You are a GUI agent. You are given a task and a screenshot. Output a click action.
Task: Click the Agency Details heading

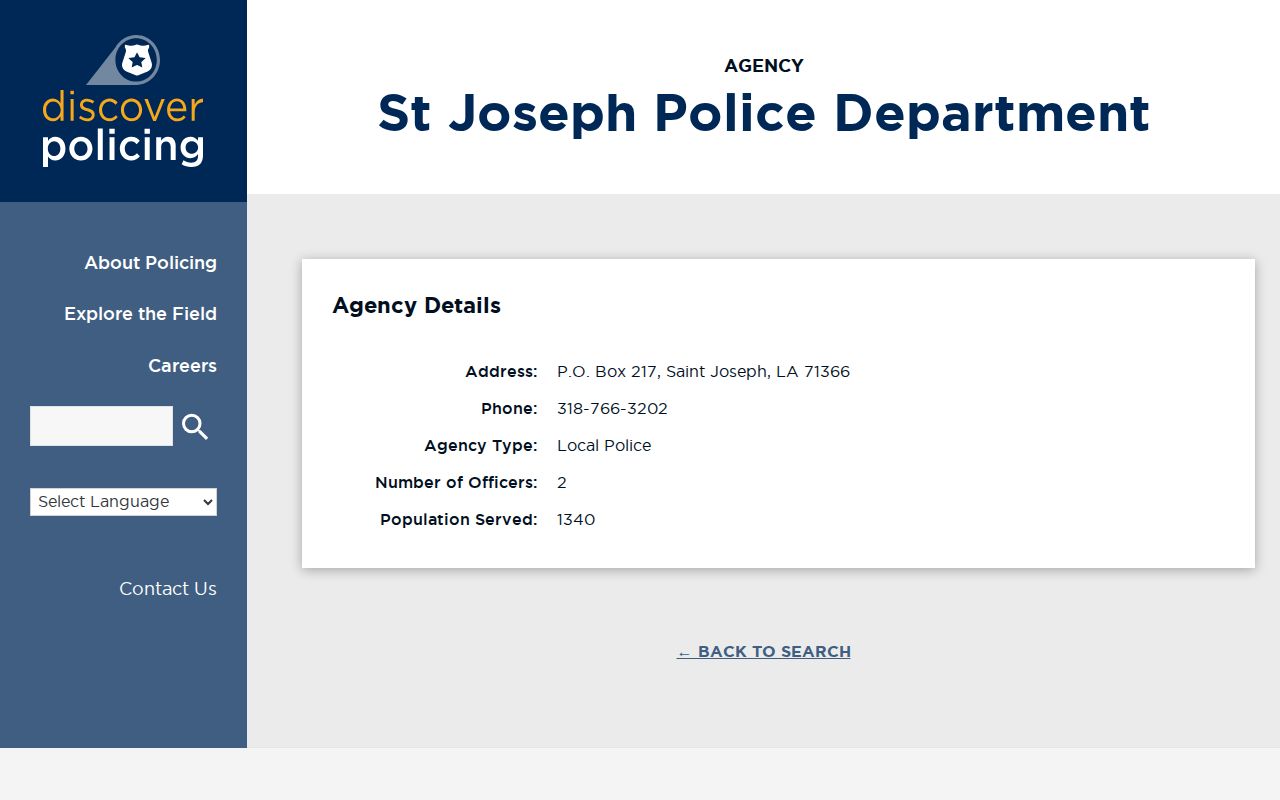[x=416, y=306]
